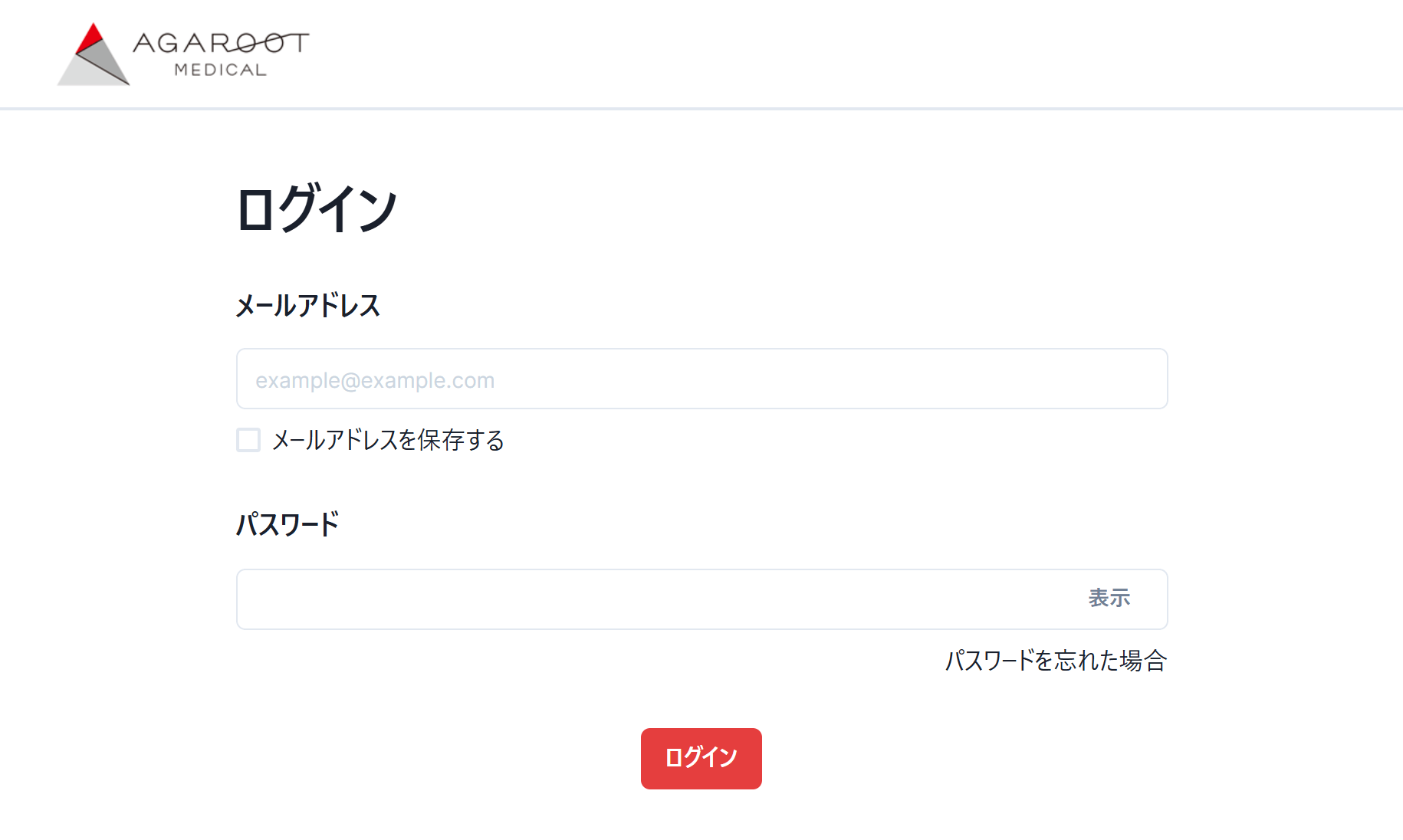The height and width of the screenshot is (840, 1403).
Task: Click the パスワード field label
Action: [287, 525]
